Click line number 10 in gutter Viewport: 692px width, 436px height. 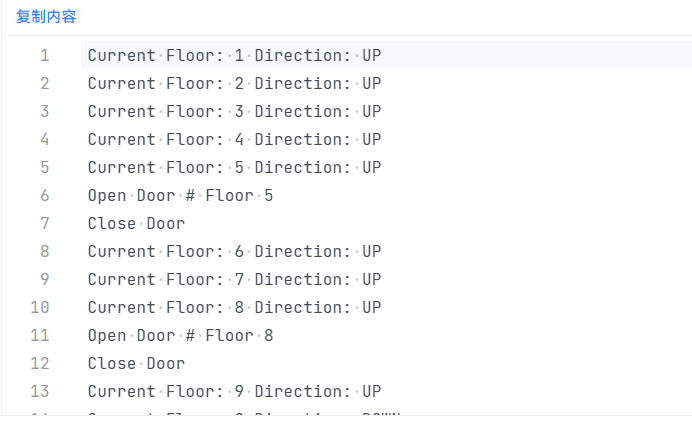[x=40, y=308]
